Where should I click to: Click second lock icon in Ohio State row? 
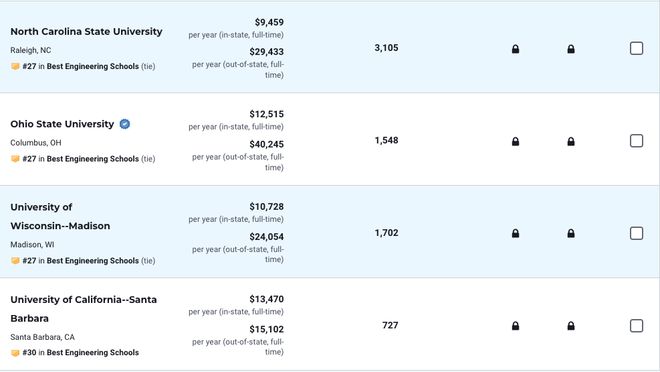pos(571,141)
